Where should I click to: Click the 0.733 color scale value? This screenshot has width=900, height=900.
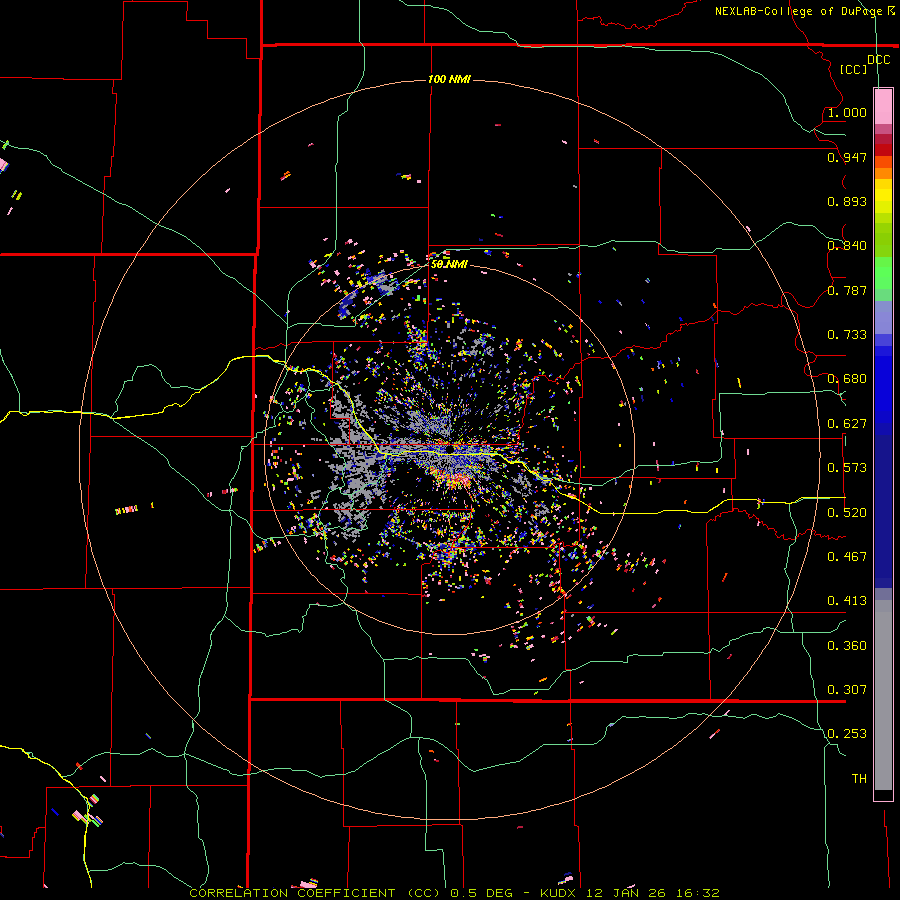coord(847,335)
